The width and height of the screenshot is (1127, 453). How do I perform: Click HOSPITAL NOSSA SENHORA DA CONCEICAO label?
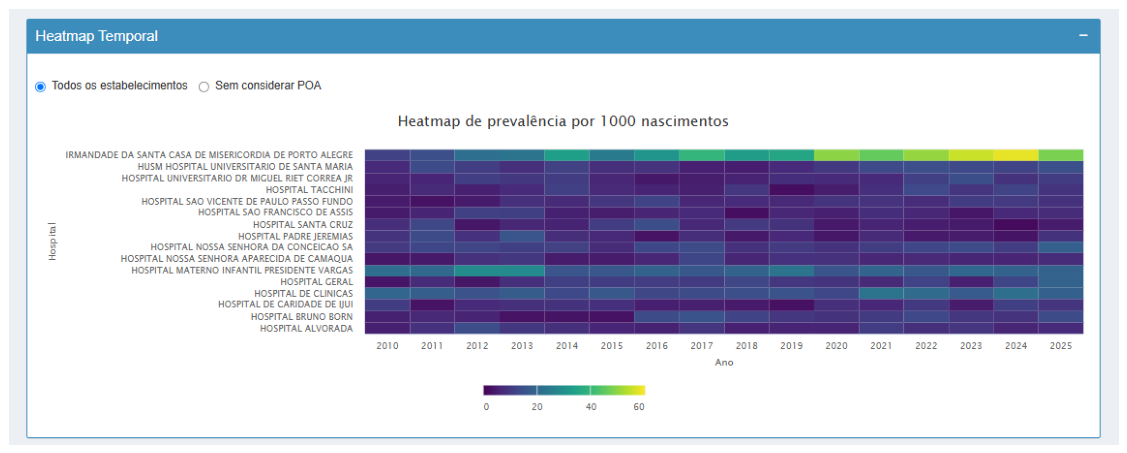(252, 247)
